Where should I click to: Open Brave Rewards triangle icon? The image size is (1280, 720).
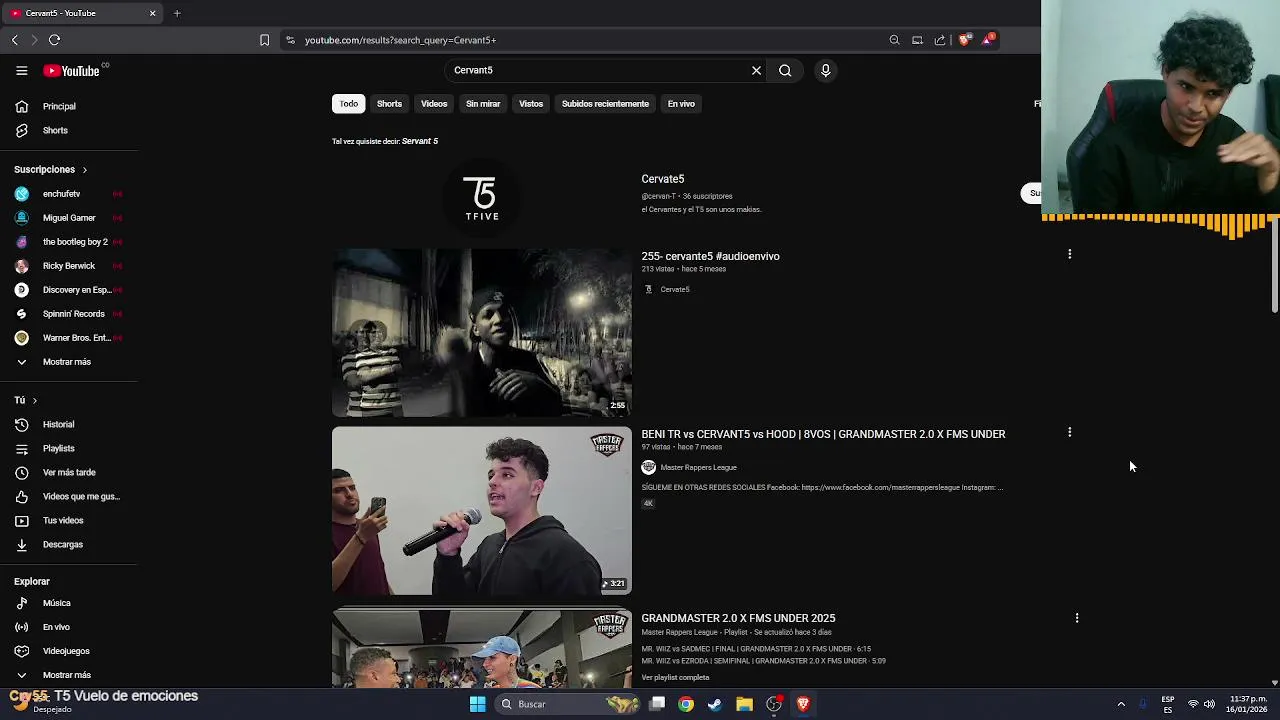(988, 40)
